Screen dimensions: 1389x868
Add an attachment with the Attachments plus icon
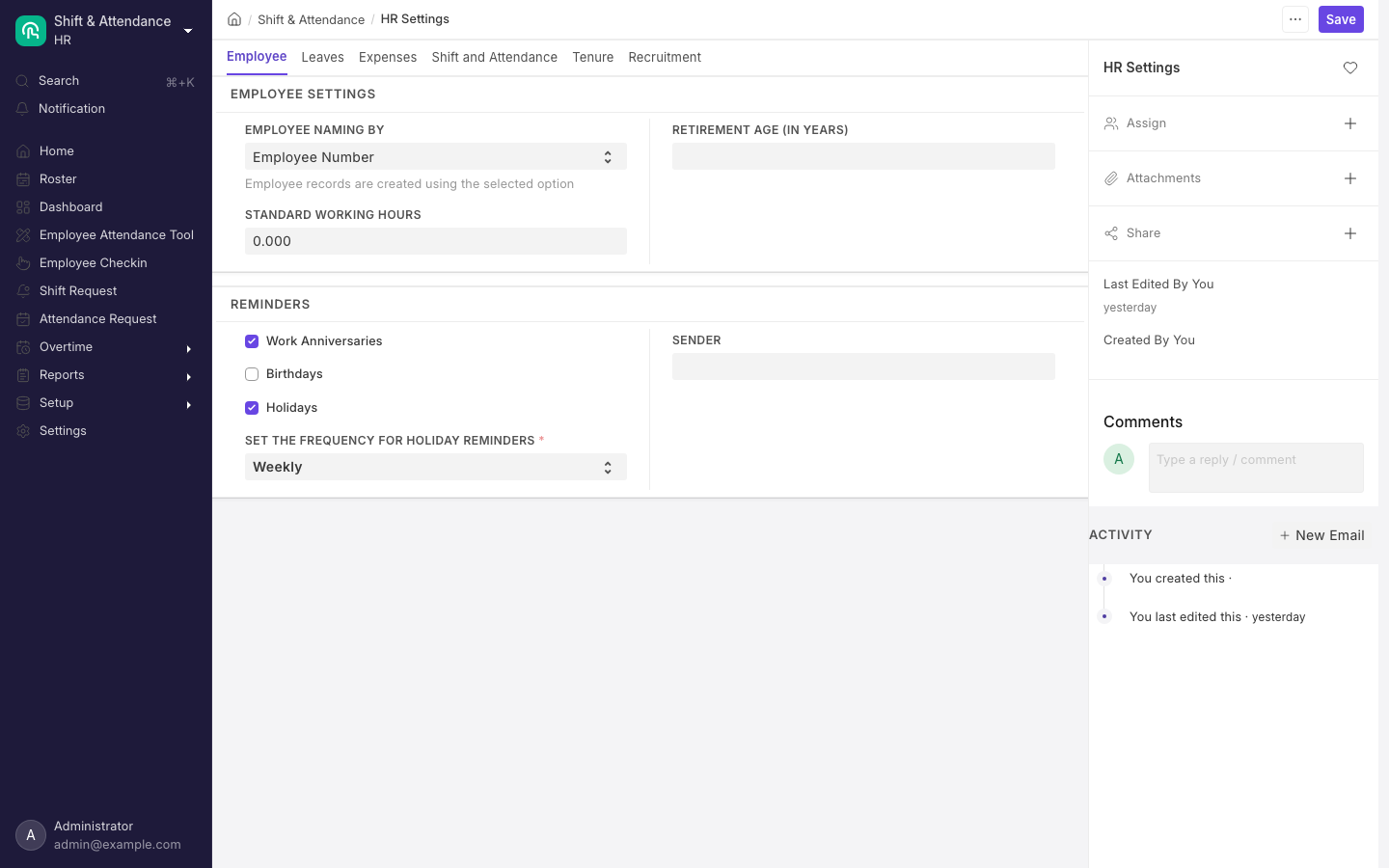1350,178
